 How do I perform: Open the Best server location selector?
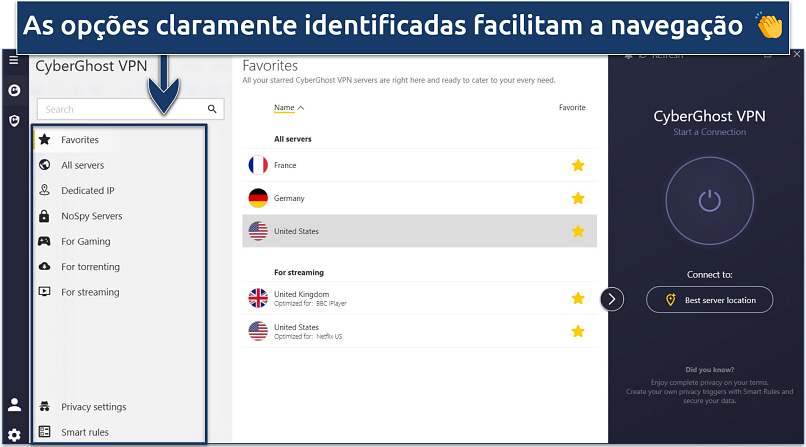click(x=709, y=299)
